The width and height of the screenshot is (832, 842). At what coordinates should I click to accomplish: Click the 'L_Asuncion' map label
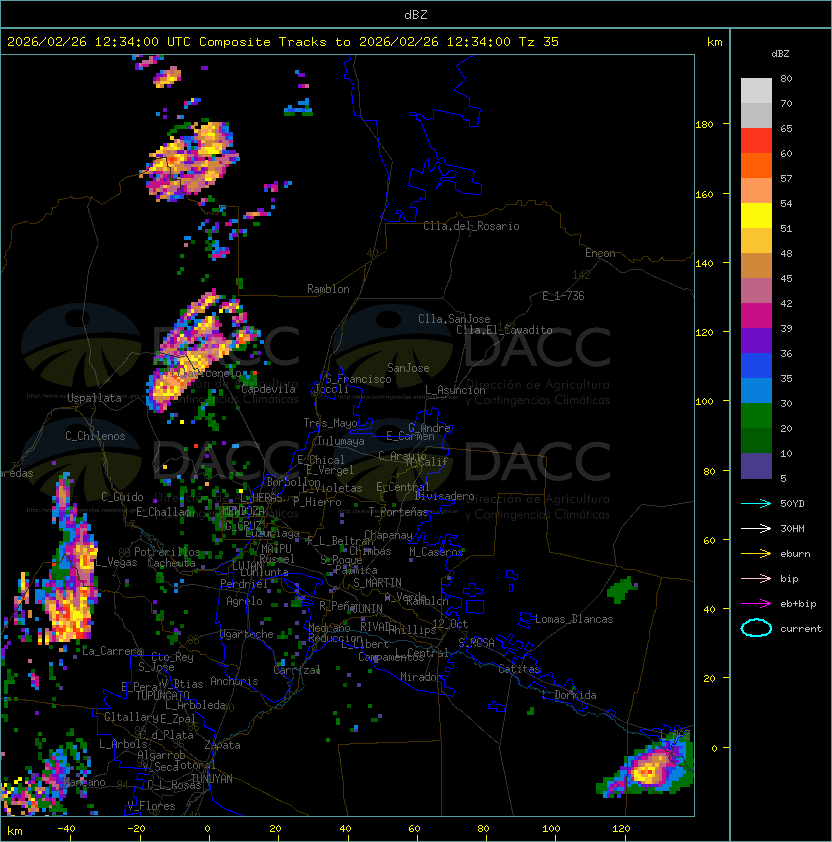[x=455, y=390]
